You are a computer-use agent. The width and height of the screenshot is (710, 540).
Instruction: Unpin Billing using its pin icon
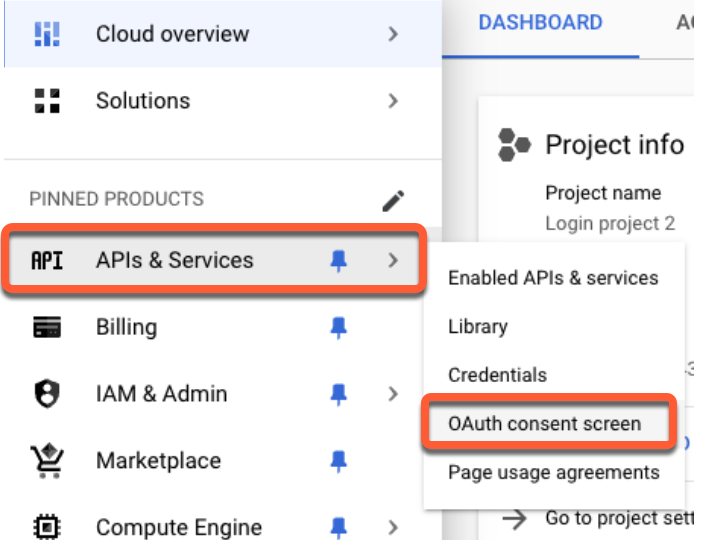339,328
